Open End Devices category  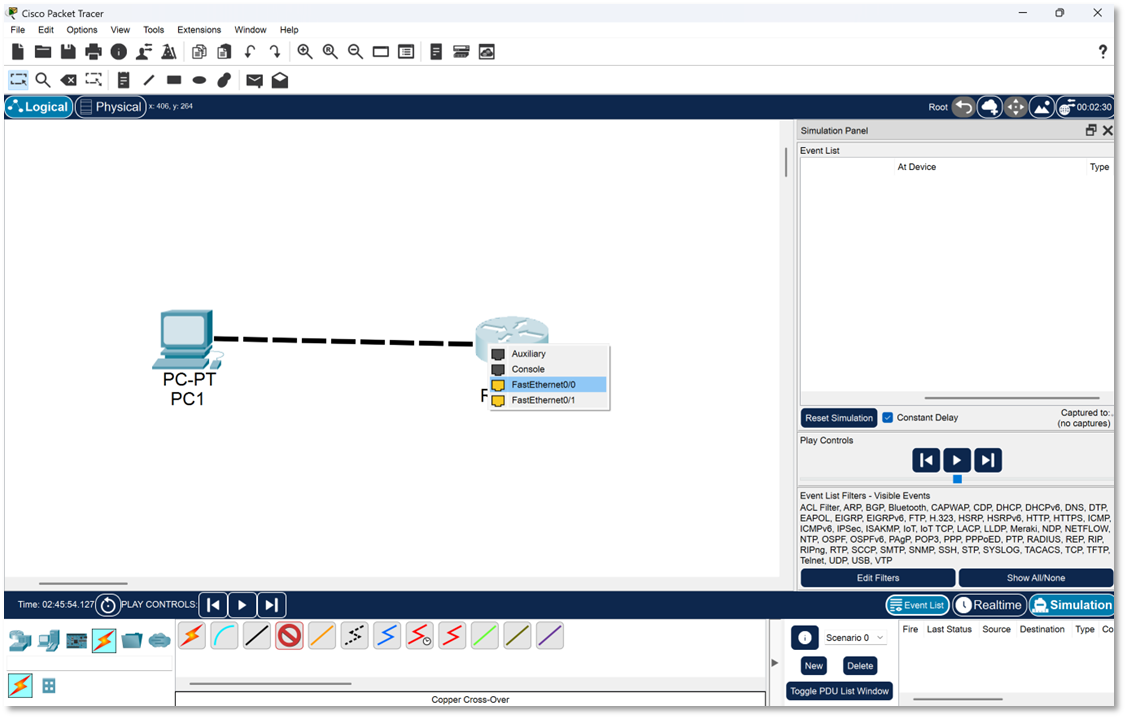pos(48,640)
